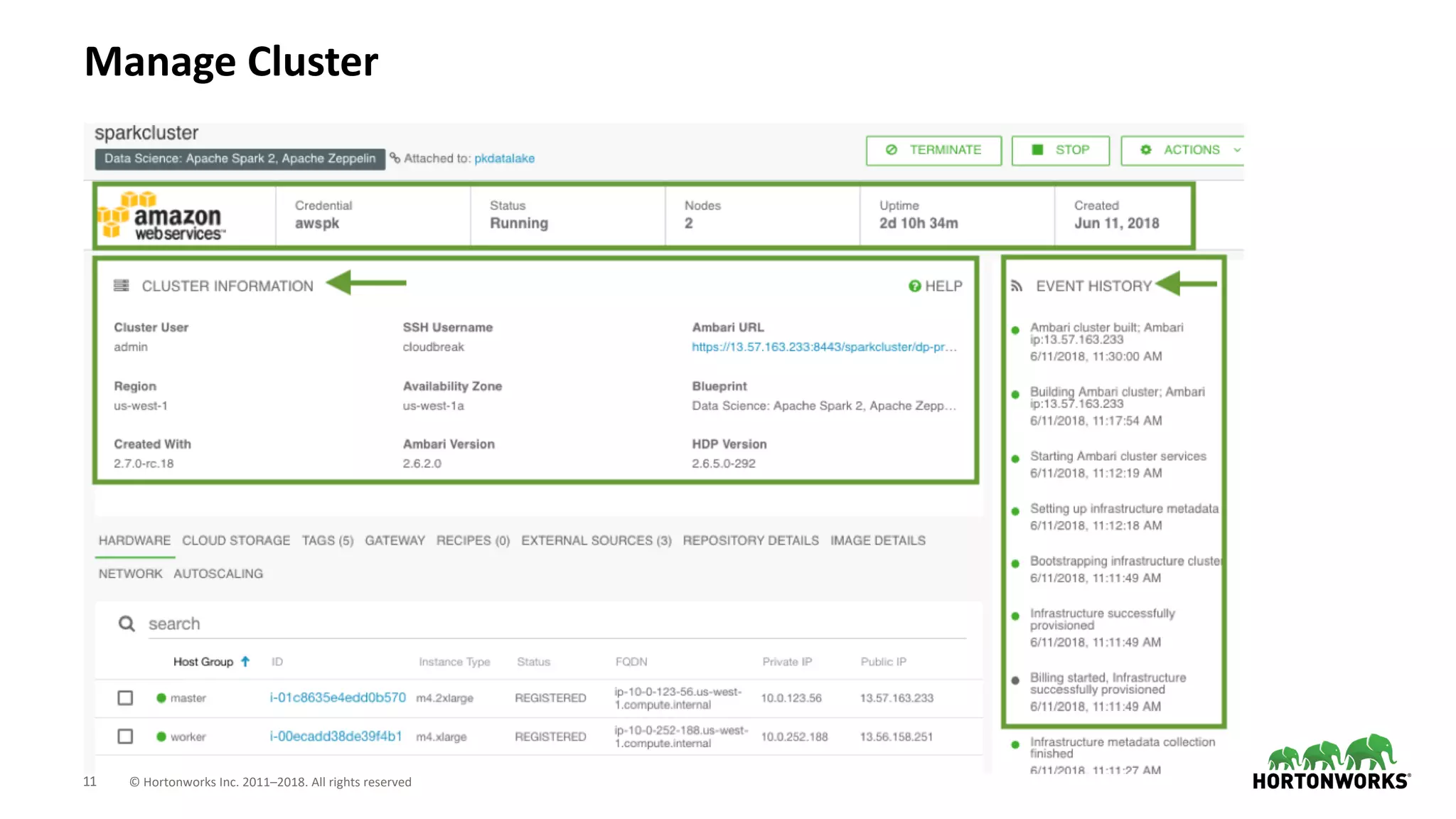Click the FQDN column header
The image size is (1456, 819).
[631, 661]
